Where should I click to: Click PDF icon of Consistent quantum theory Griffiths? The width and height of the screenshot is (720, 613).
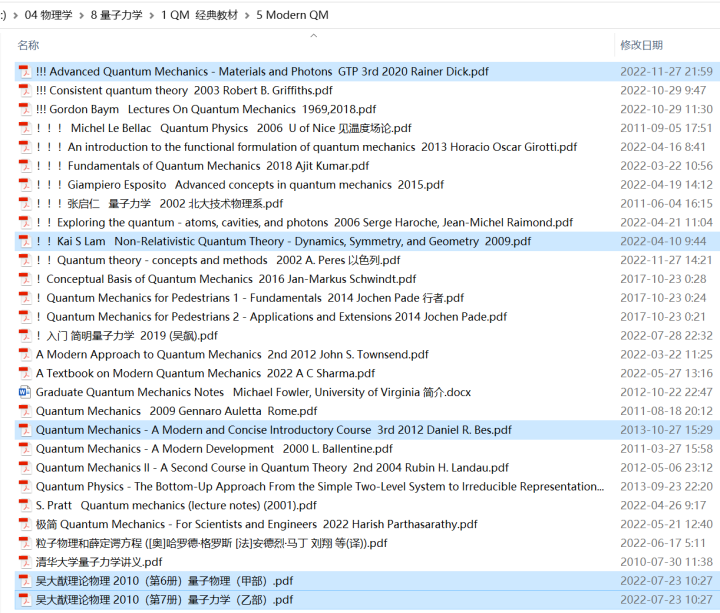pos(24,90)
